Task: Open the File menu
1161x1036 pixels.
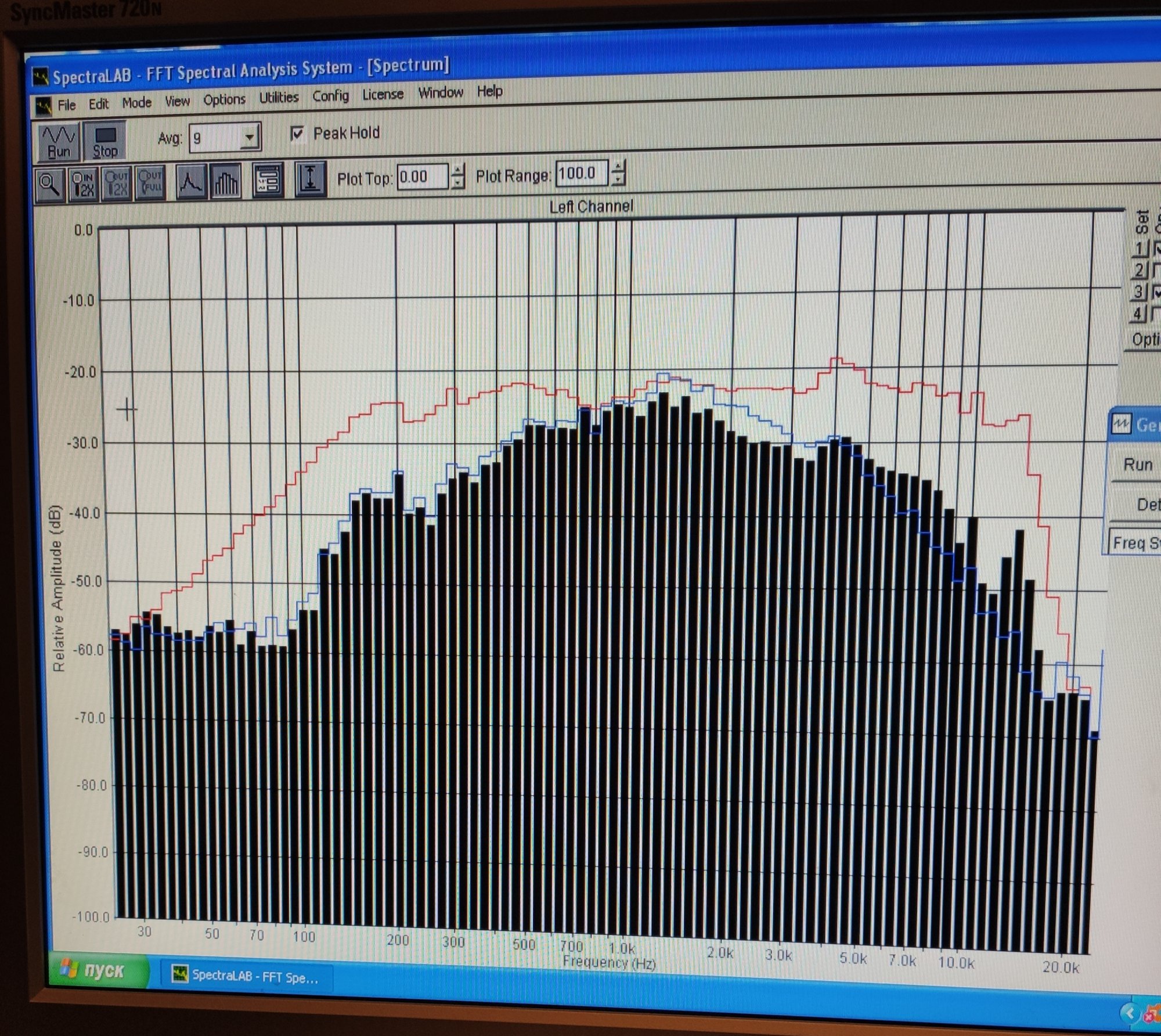Action: pyautogui.click(x=67, y=105)
